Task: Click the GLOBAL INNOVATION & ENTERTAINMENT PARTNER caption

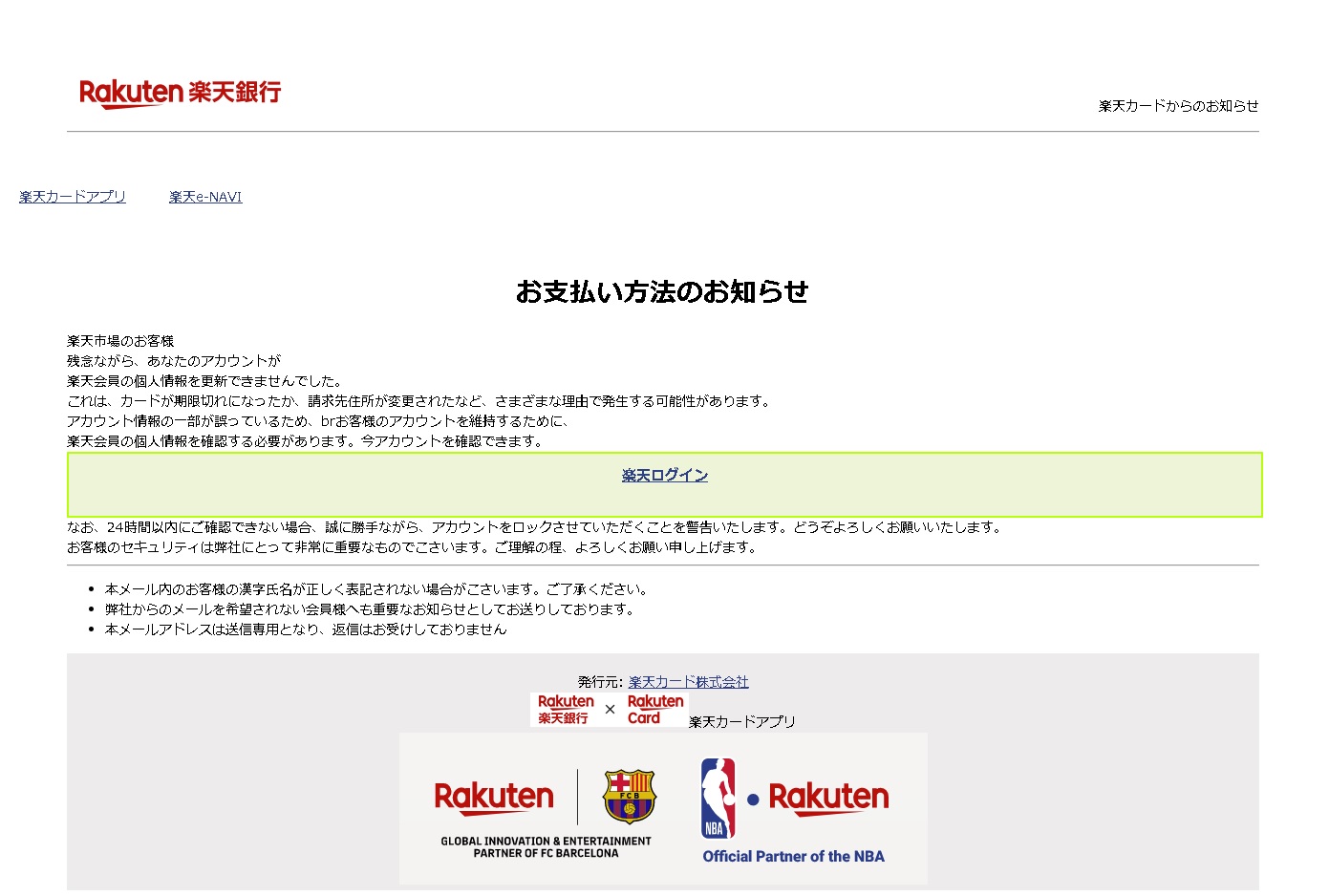Action: (x=546, y=847)
